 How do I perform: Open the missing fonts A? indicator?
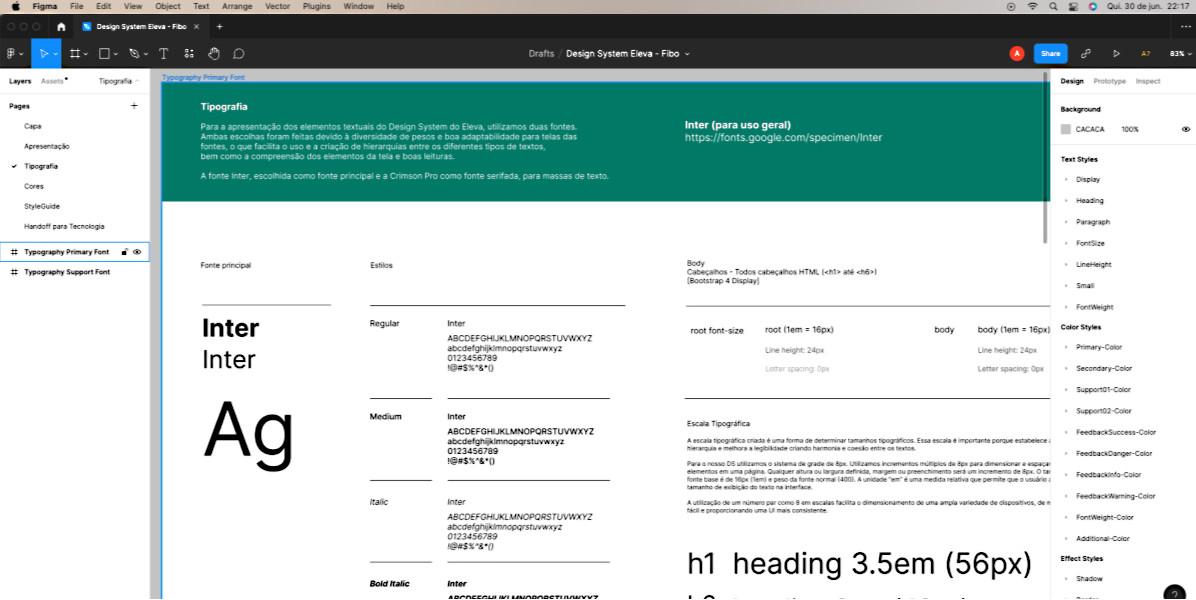pos(1146,53)
